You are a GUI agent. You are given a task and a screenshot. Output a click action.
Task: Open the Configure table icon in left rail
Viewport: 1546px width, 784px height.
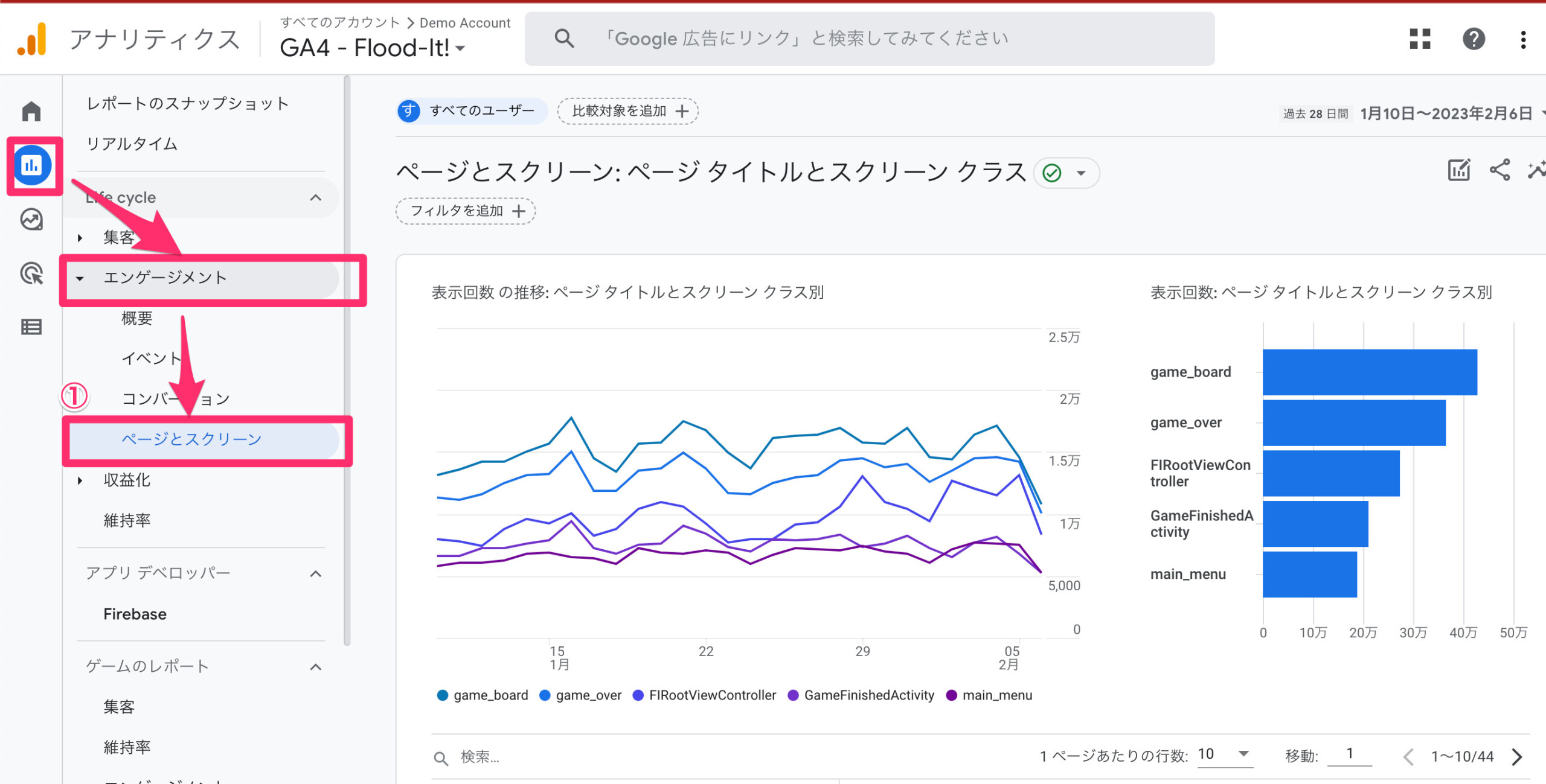(31, 327)
